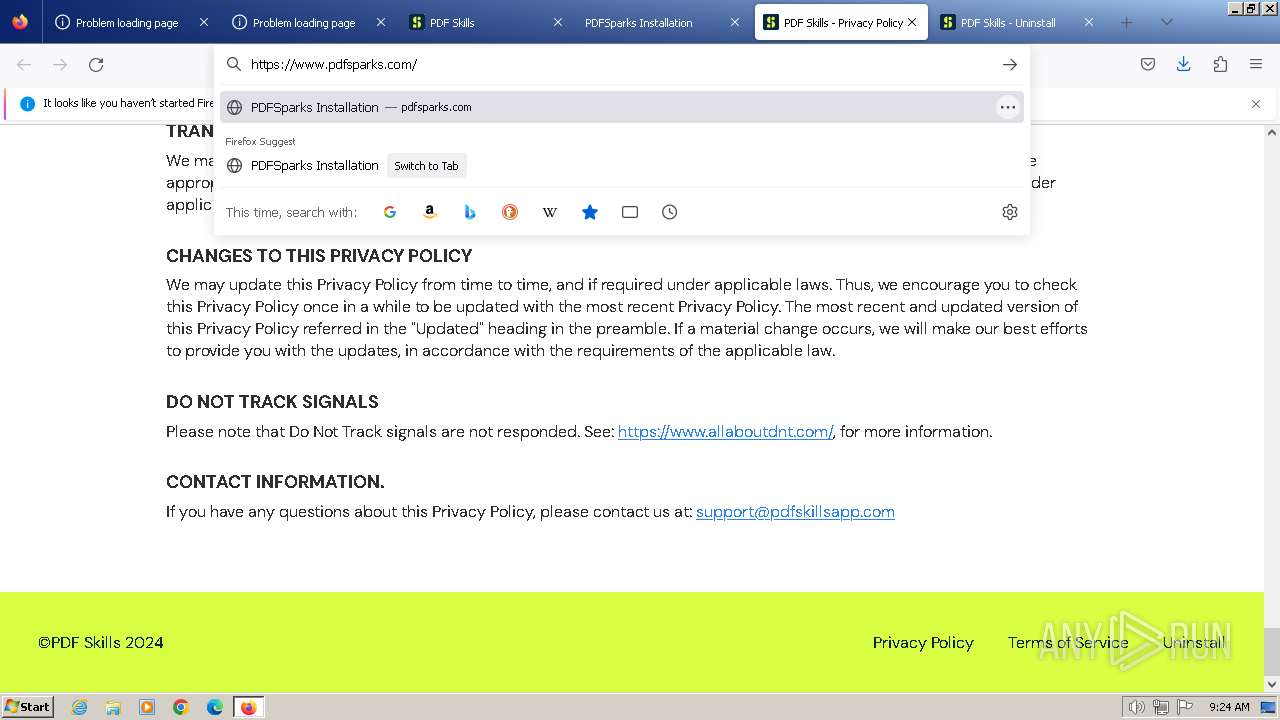Click the network icon in system tray
This screenshot has width=1280, height=720.
point(1160,707)
